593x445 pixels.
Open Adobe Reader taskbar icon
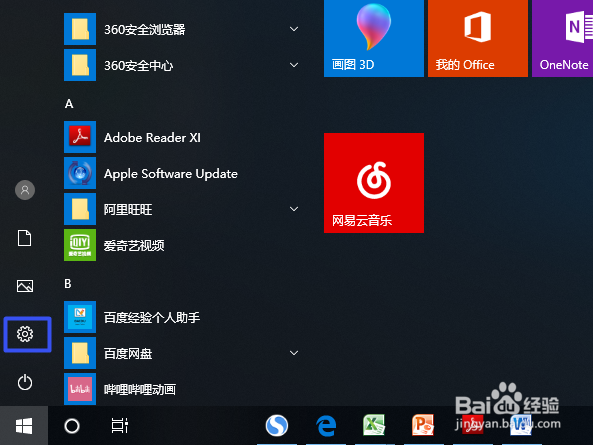tap(473, 425)
